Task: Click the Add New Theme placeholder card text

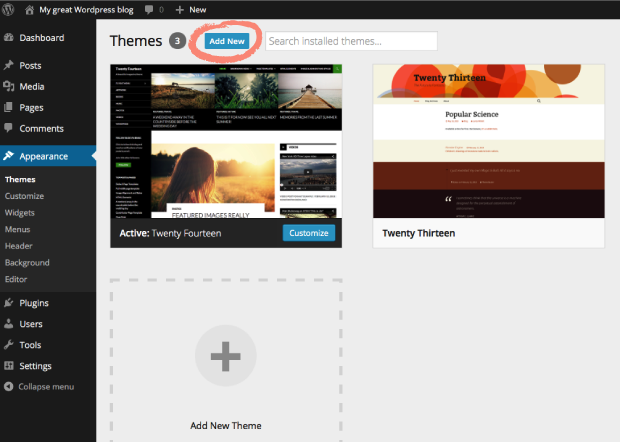Action: pos(226,426)
